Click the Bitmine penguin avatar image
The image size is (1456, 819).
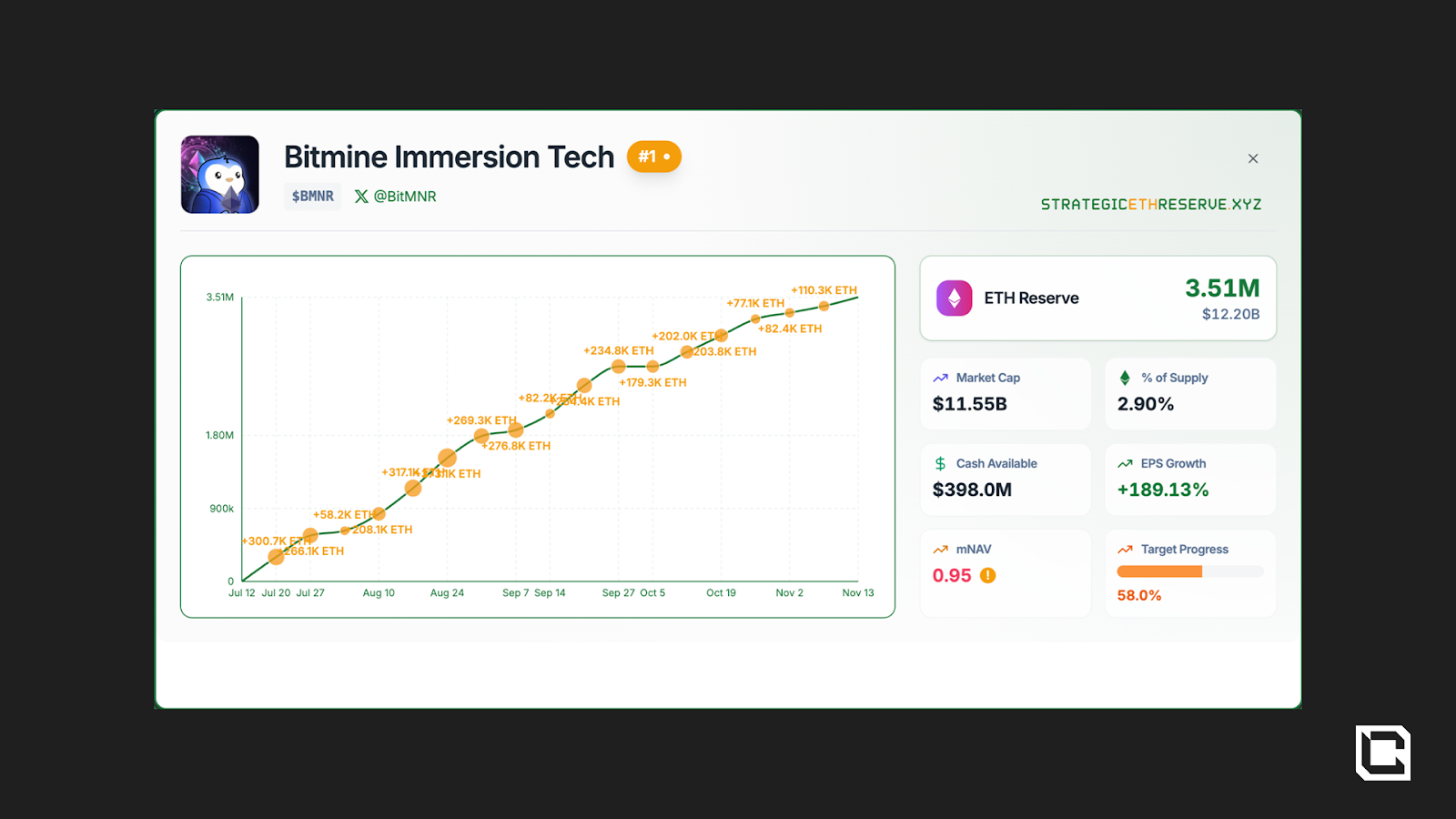(220, 175)
